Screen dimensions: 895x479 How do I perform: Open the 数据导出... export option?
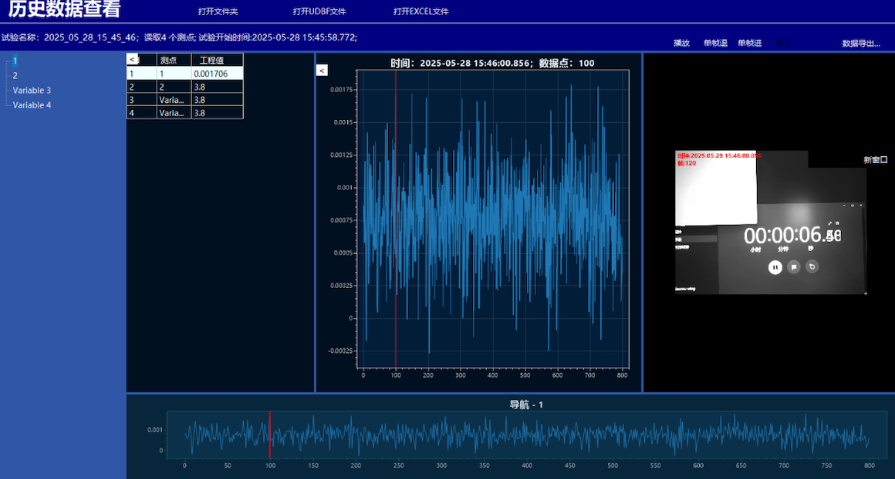tap(861, 43)
